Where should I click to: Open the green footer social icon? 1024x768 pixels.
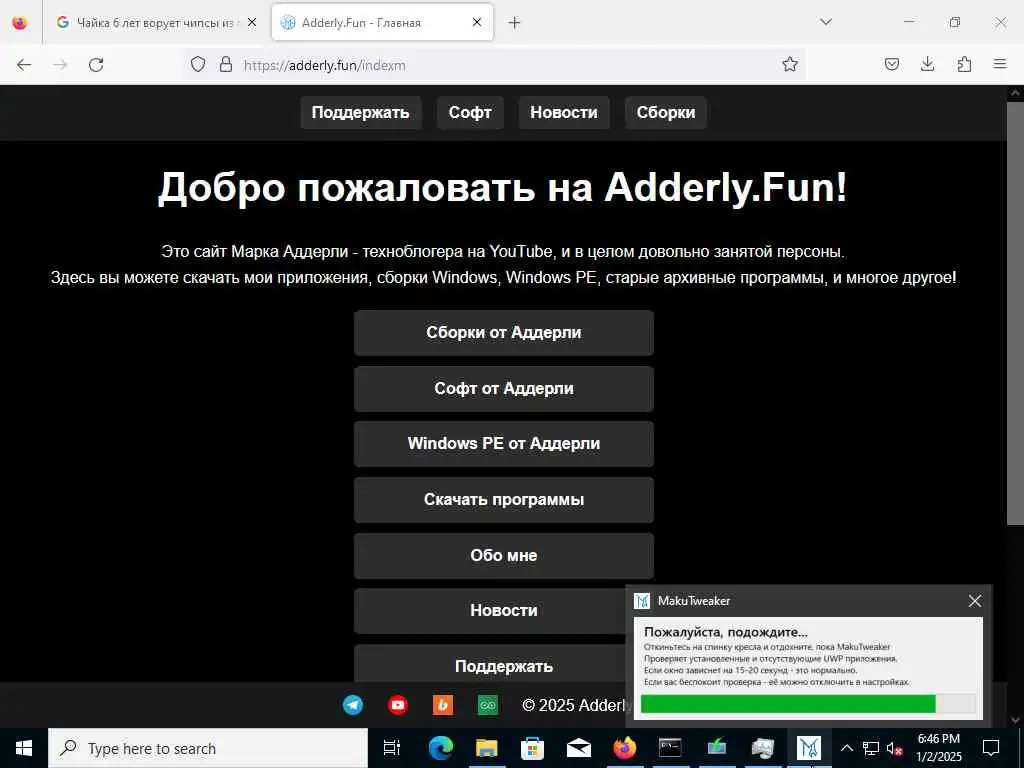pyautogui.click(x=488, y=705)
